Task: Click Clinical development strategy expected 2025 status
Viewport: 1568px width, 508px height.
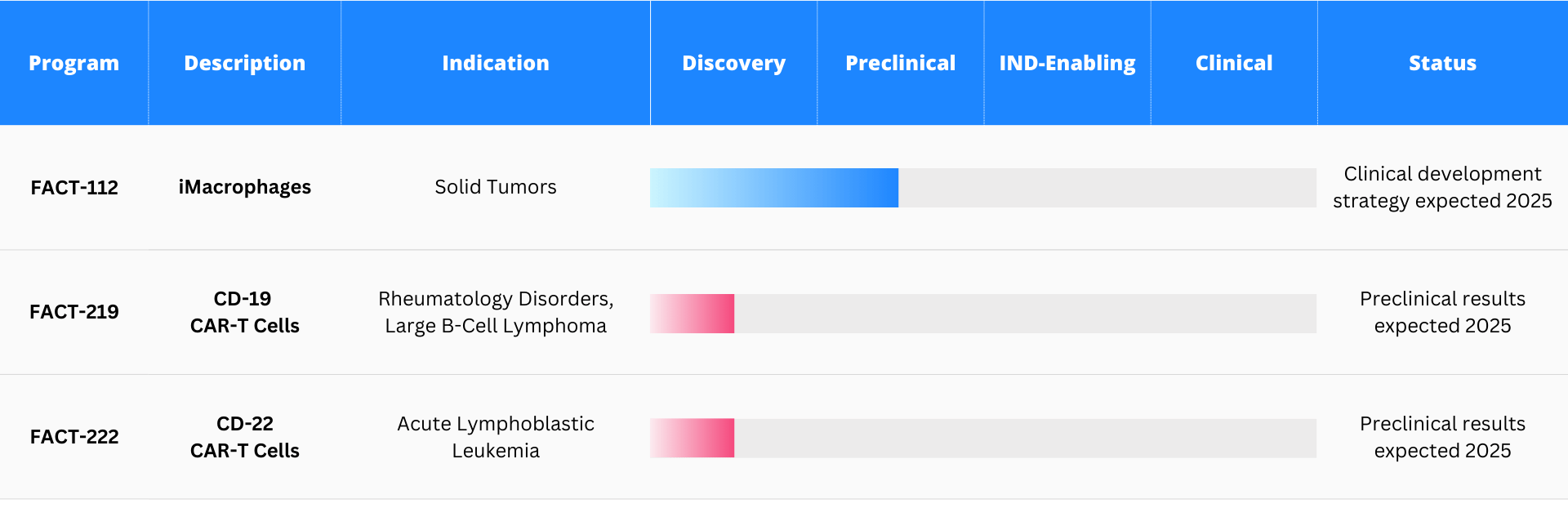Action: [x=1442, y=187]
